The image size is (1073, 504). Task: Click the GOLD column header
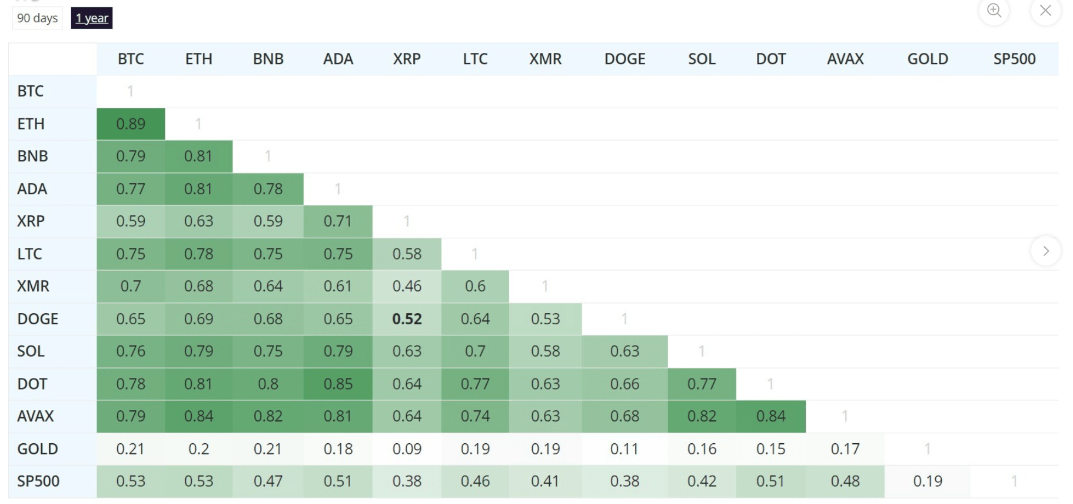tap(927, 59)
